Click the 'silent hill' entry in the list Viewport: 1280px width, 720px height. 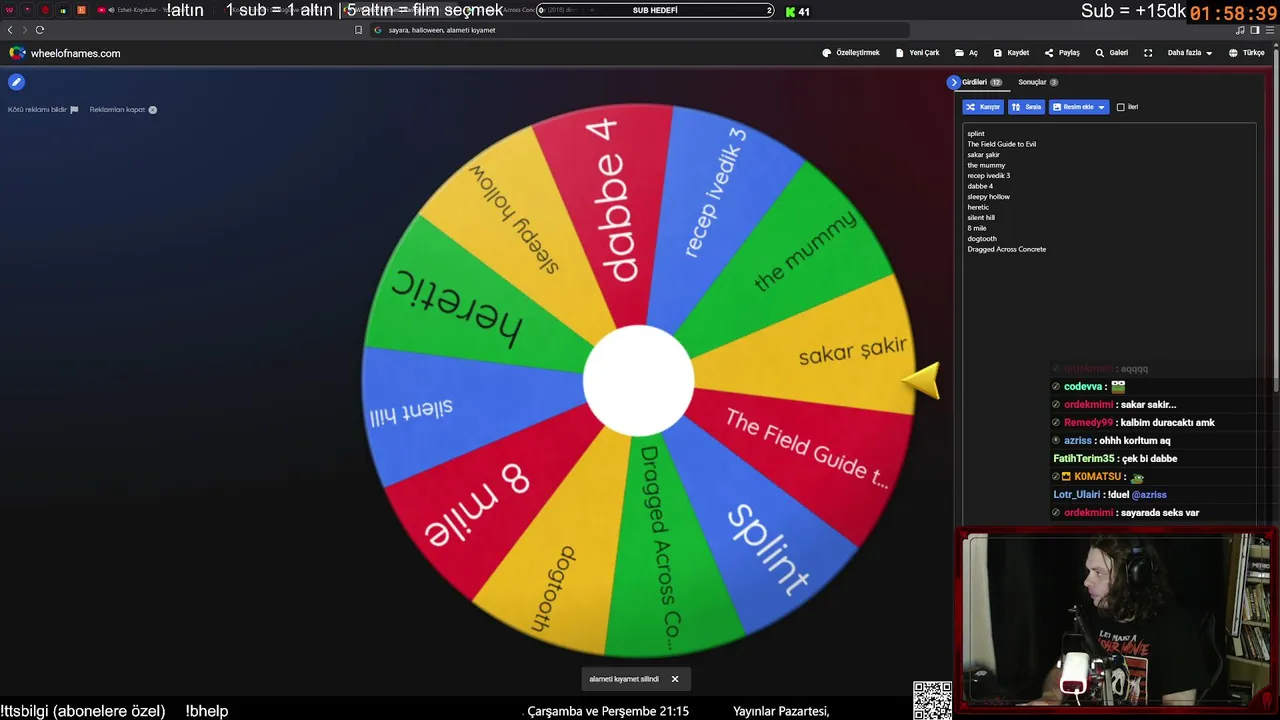point(981,218)
